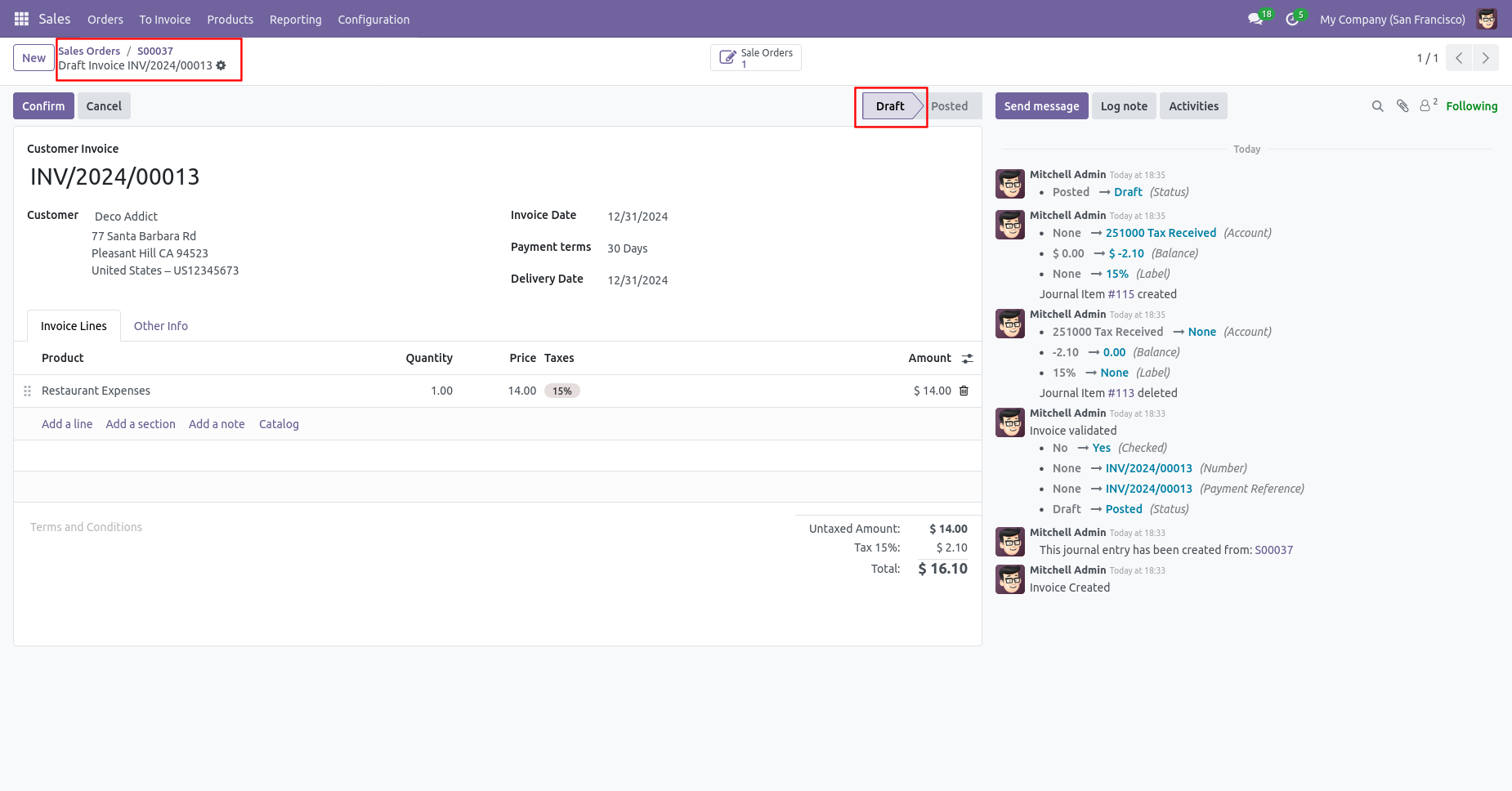Open the Configuration menu
The height and width of the screenshot is (791, 1512).
click(374, 19)
